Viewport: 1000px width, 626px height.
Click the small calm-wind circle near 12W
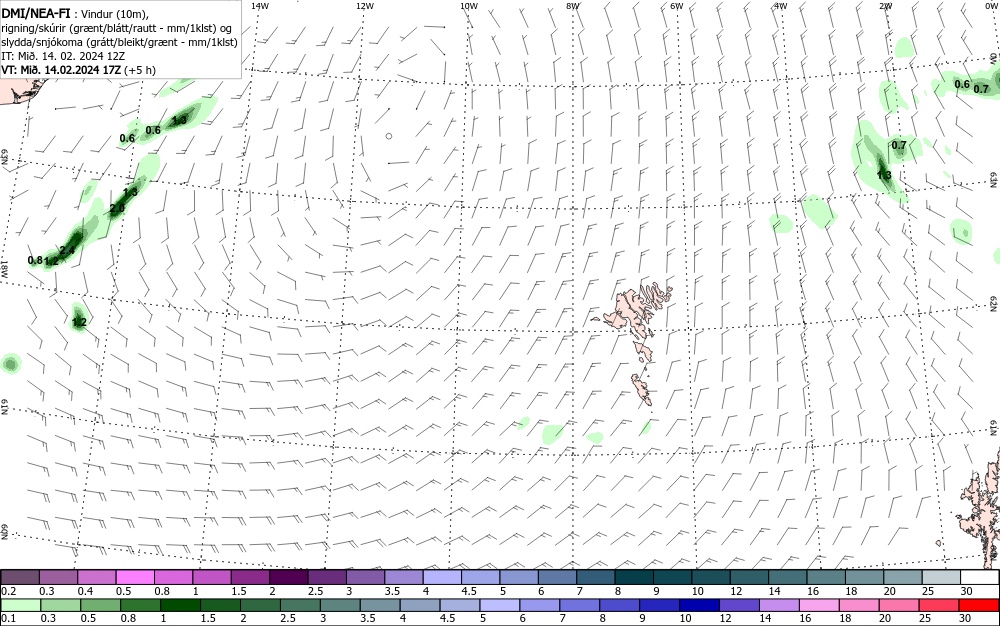(389, 136)
